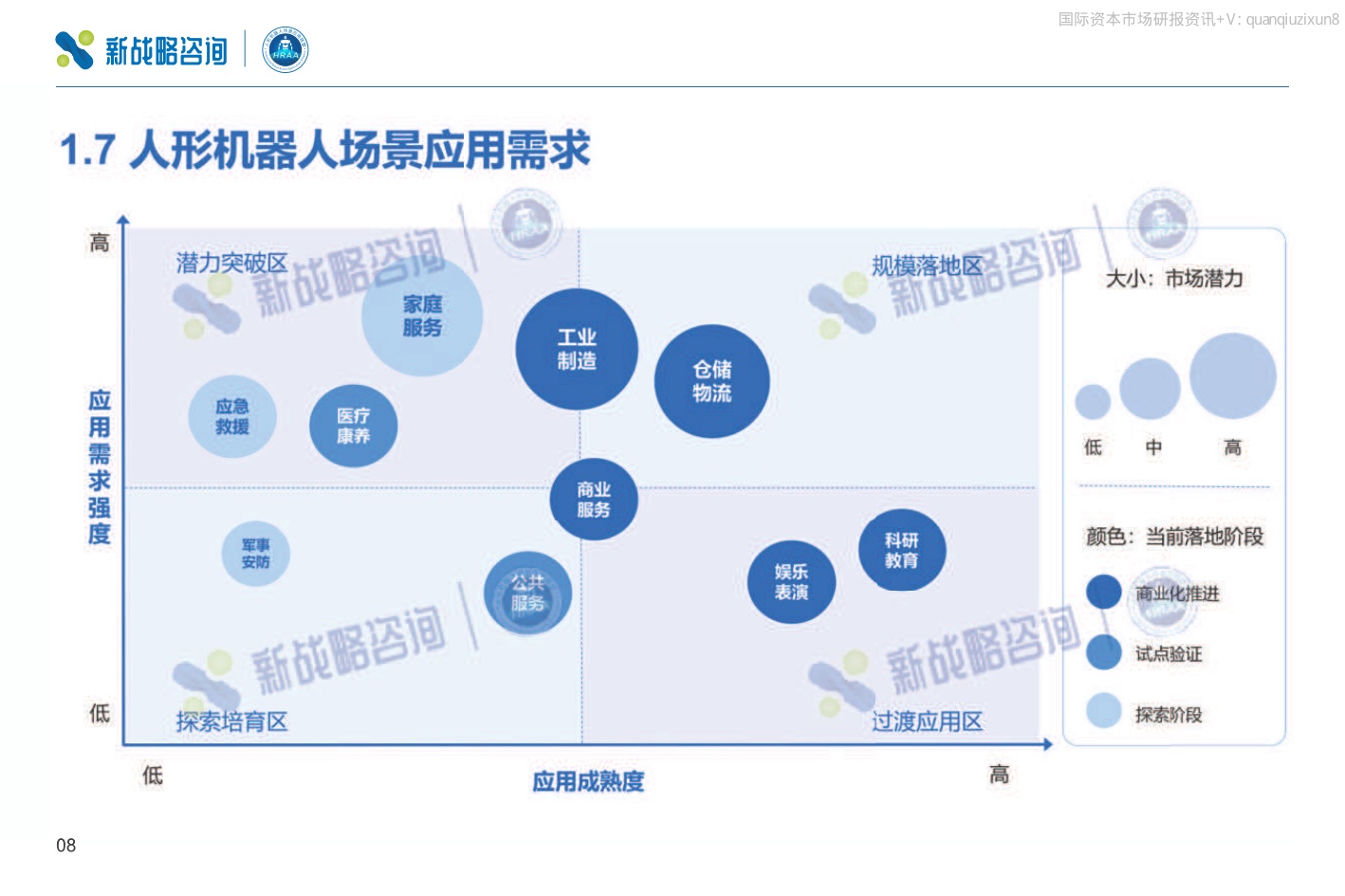Screen dimensions: 1345x896
Task: Click the 颜色：当前落地阶段 legend heading
Action: [x=1174, y=537]
